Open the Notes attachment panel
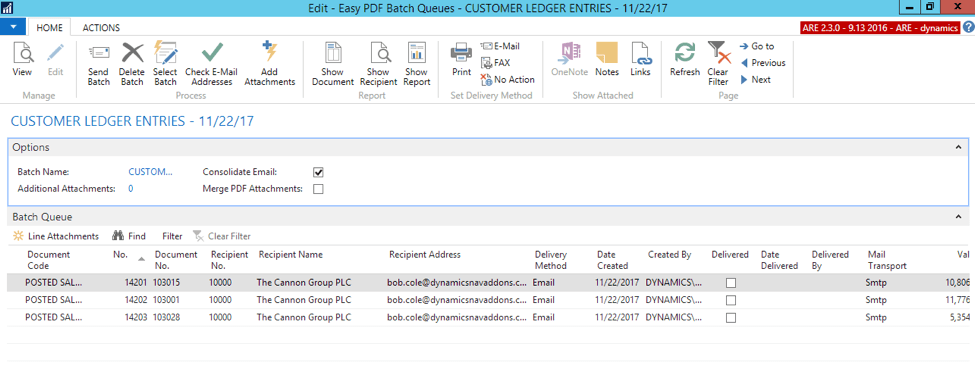Screen dimensions: 975x369 point(607,59)
